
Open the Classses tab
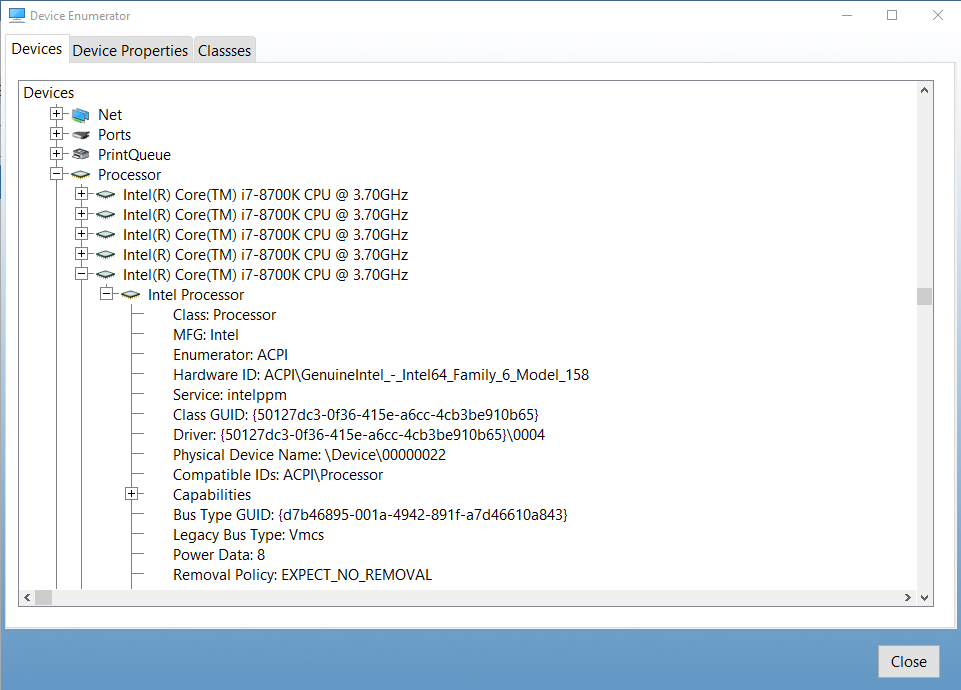point(224,50)
